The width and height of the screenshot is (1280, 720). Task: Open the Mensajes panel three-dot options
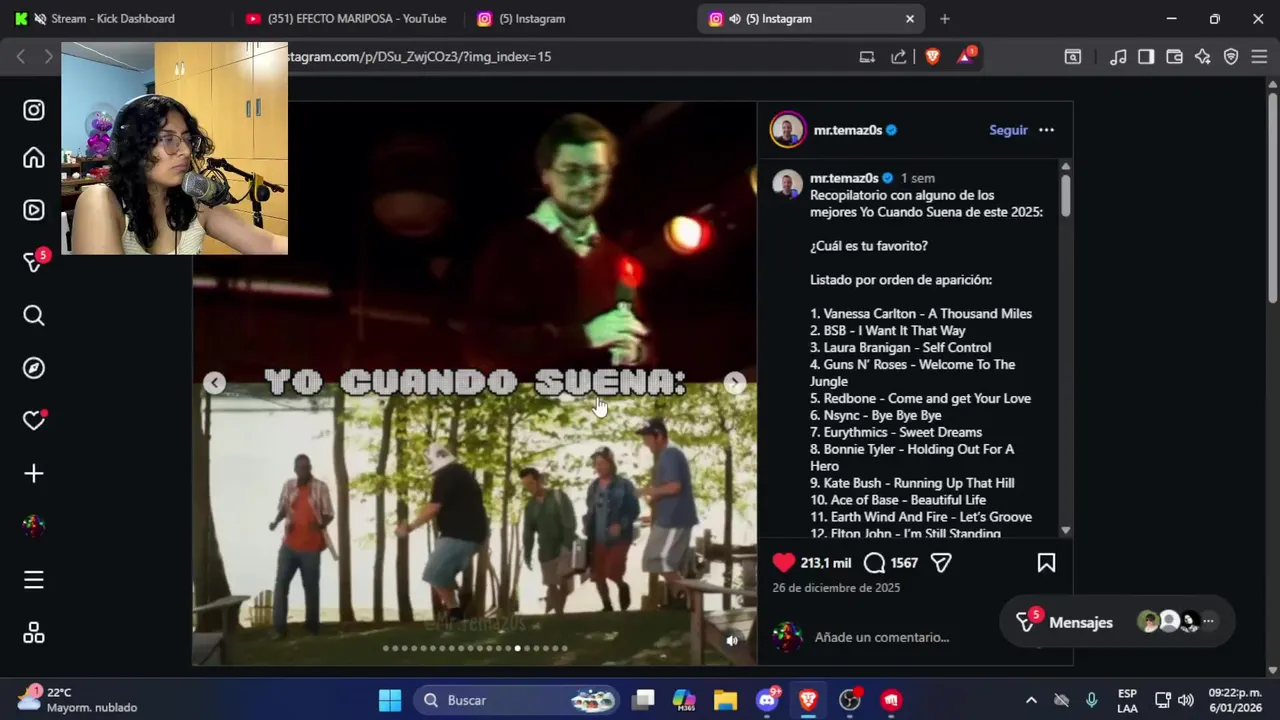tap(1208, 622)
